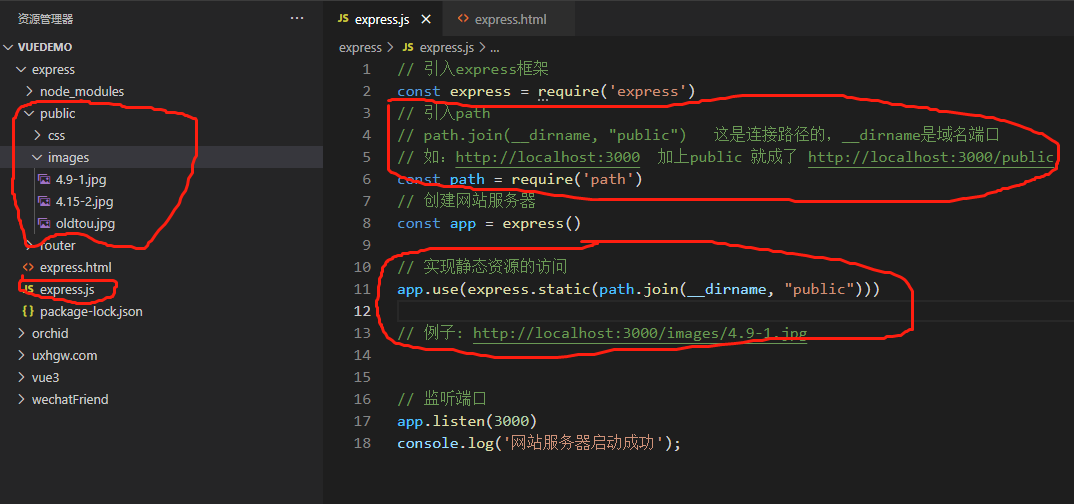Image resolution: width=1074 pixels, height=504 pixels.
Task: Close the express.js editor tab
Action: pos(426,19)
